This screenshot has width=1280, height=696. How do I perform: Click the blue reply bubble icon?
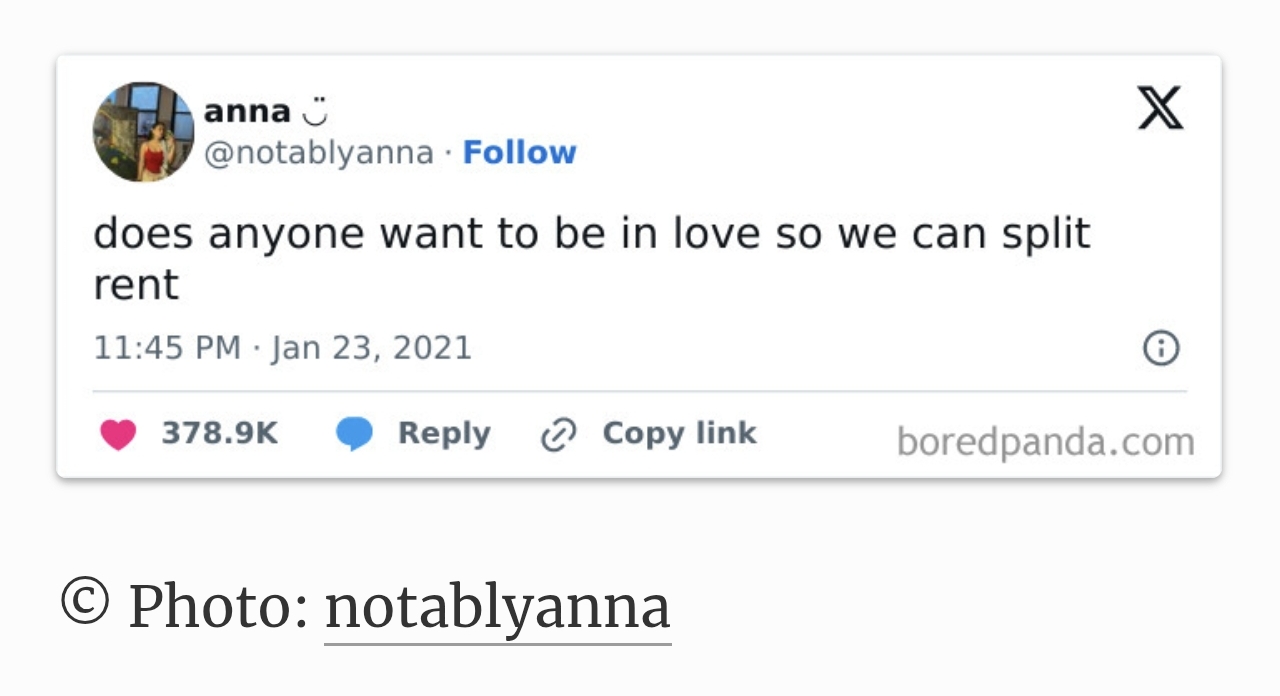pos(354,434)
